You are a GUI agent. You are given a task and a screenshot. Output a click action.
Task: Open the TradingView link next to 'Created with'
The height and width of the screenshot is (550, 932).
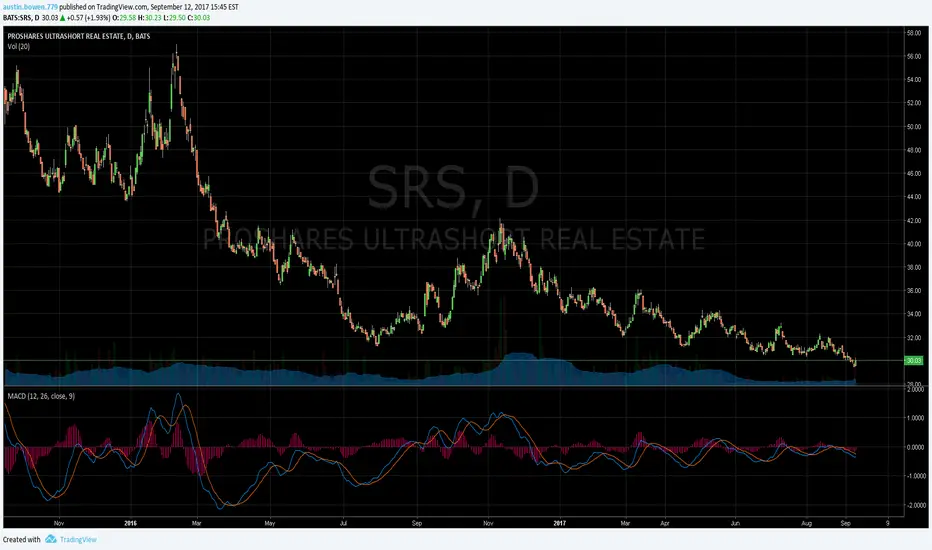point(78,539)
